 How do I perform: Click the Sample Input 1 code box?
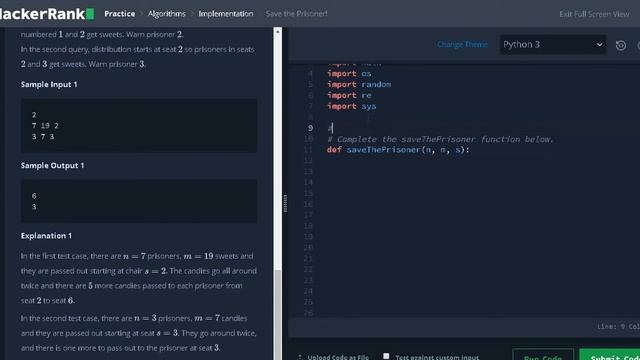pyautogui.click(x=139, y=126)
